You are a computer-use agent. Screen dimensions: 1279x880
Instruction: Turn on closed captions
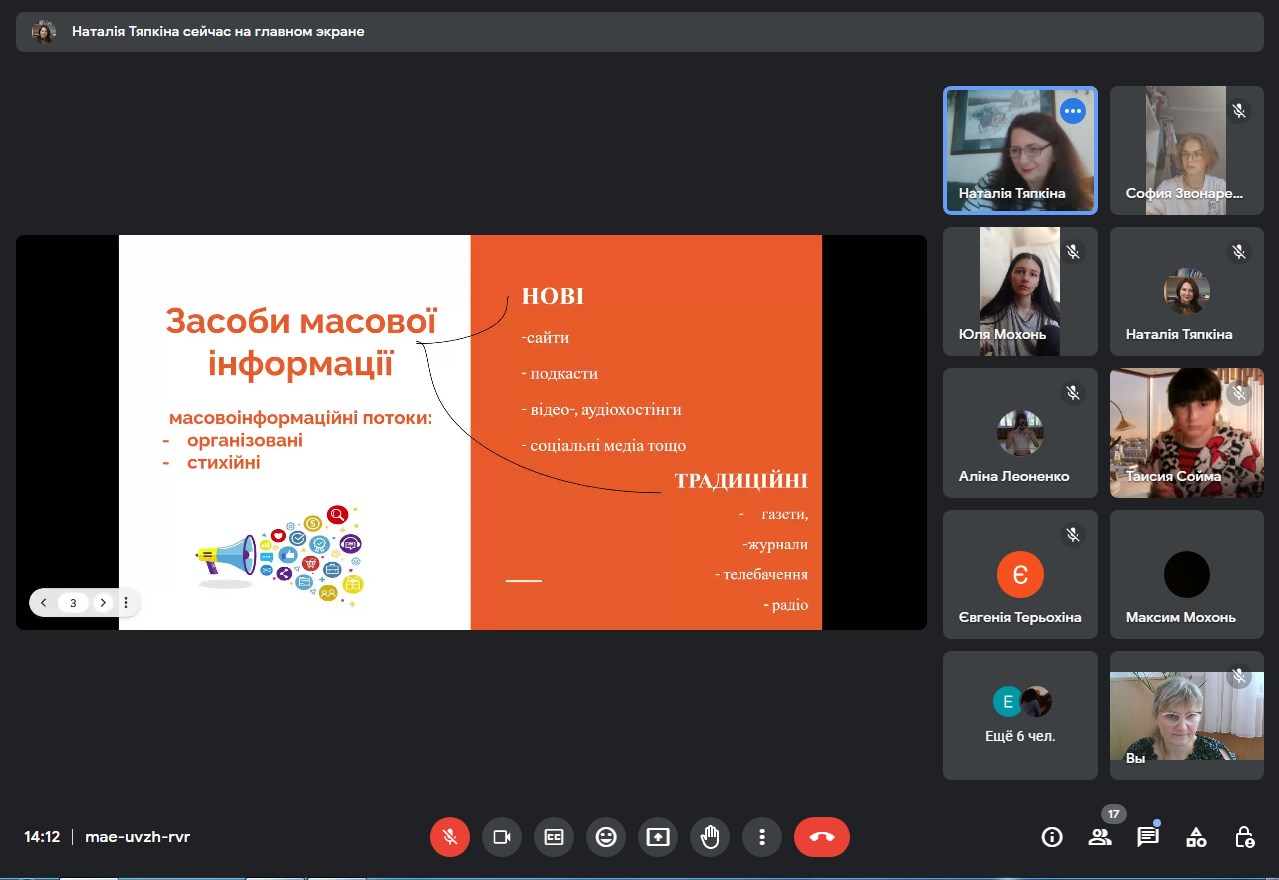tap(554, 837)
